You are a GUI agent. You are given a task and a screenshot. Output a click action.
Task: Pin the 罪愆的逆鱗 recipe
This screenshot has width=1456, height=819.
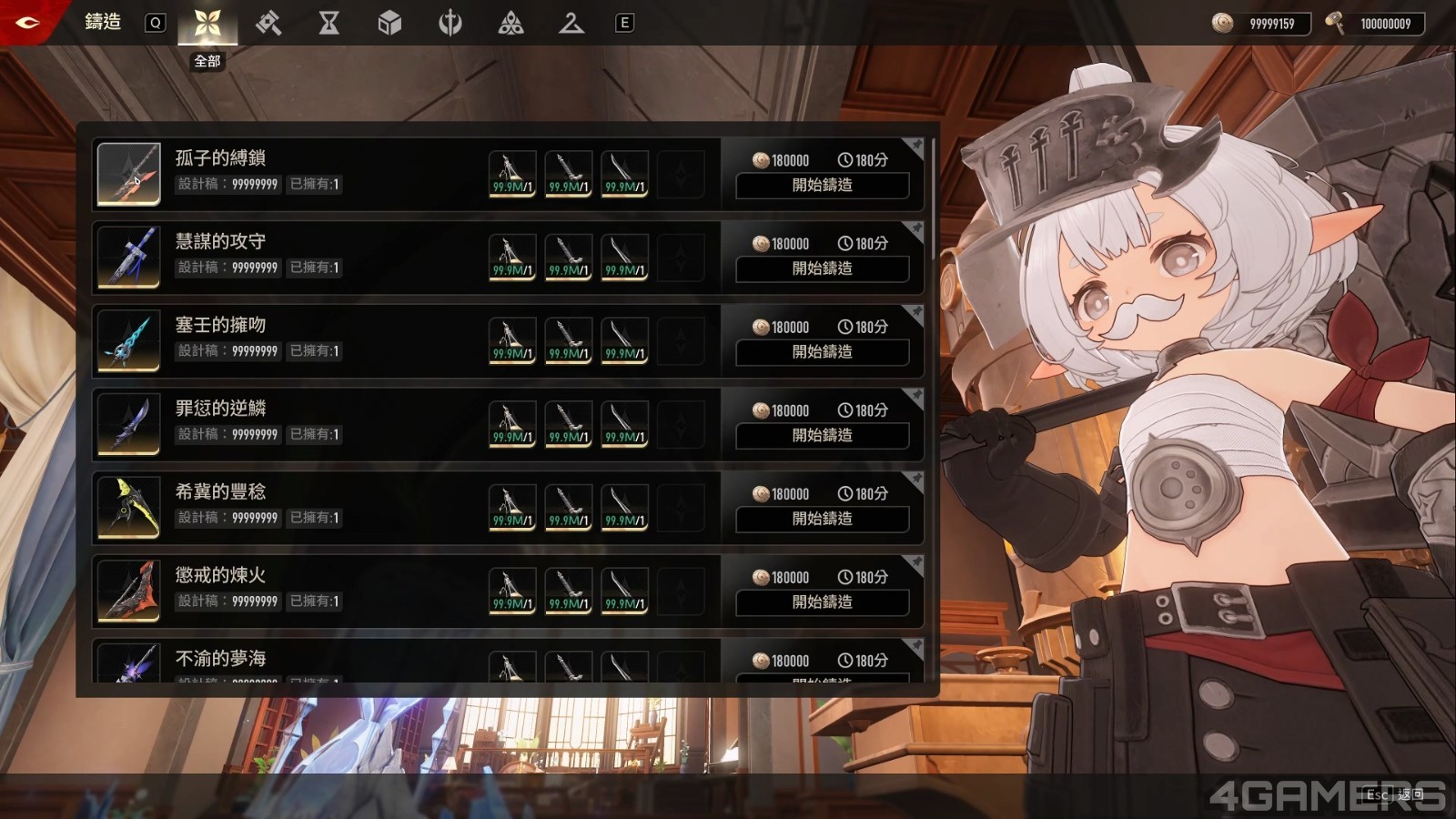[x=915, y=397]
